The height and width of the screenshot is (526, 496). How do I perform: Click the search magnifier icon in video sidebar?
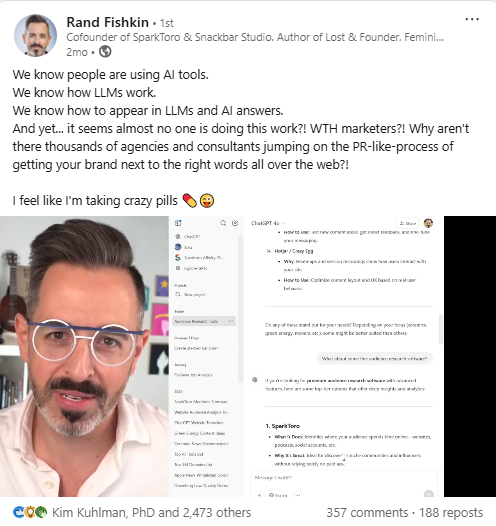tap(223, 223)
